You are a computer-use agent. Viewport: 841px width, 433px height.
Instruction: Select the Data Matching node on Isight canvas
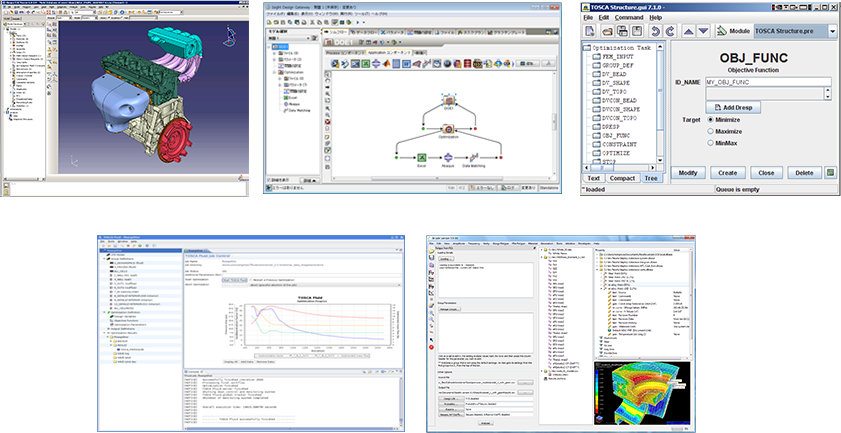(474, 158)
